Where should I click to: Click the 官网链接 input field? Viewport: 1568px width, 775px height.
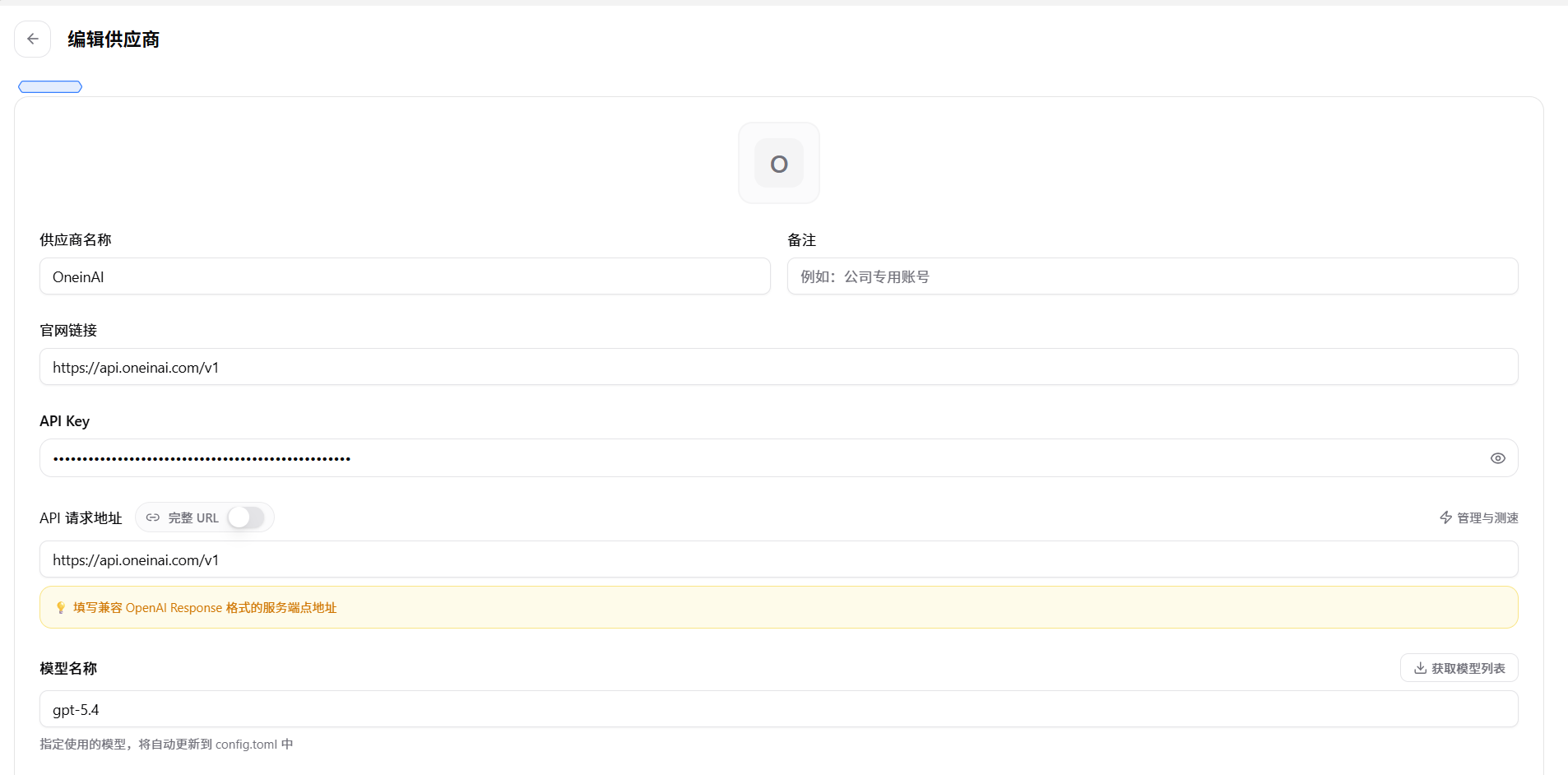(x=779, y=367)
